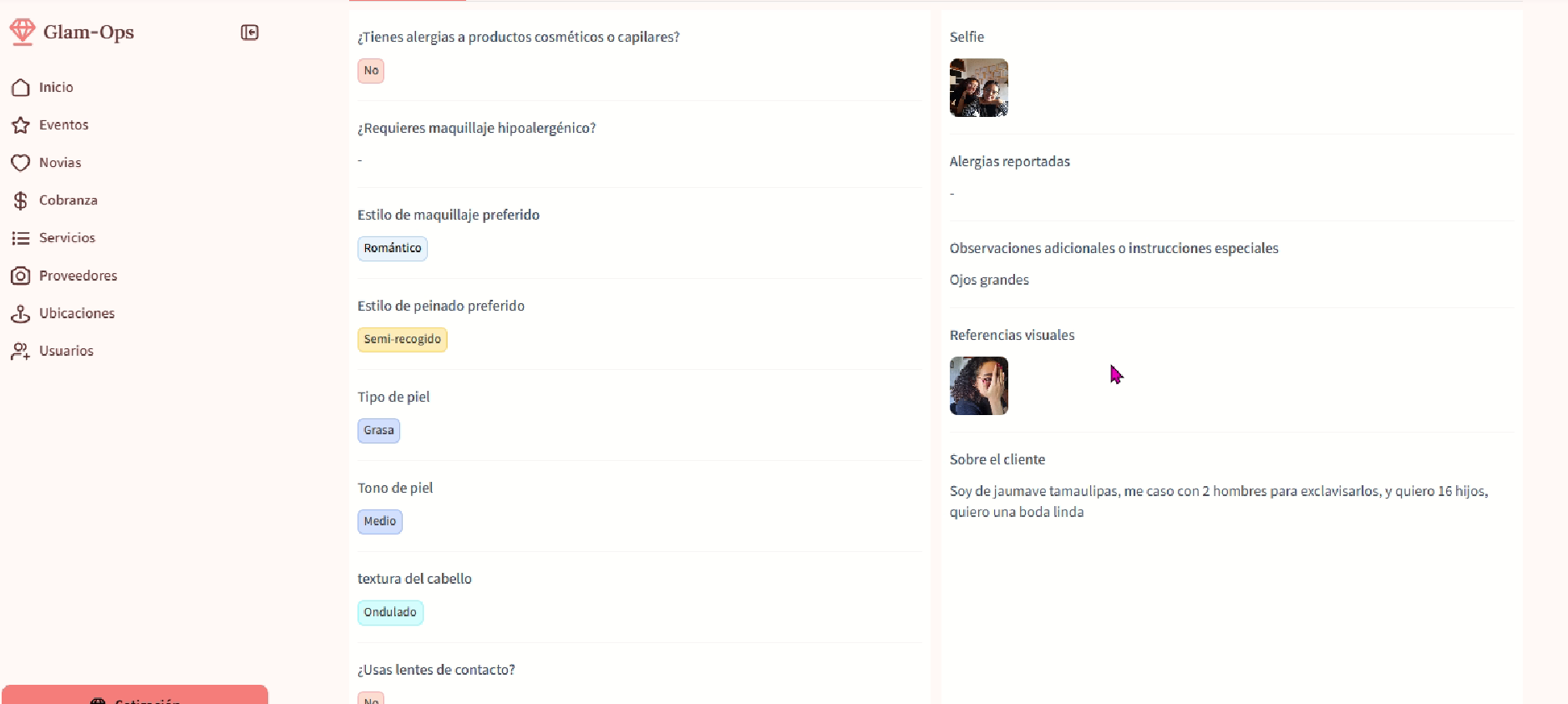Click the Cobranza dollar icon

(x=21, y=200)
